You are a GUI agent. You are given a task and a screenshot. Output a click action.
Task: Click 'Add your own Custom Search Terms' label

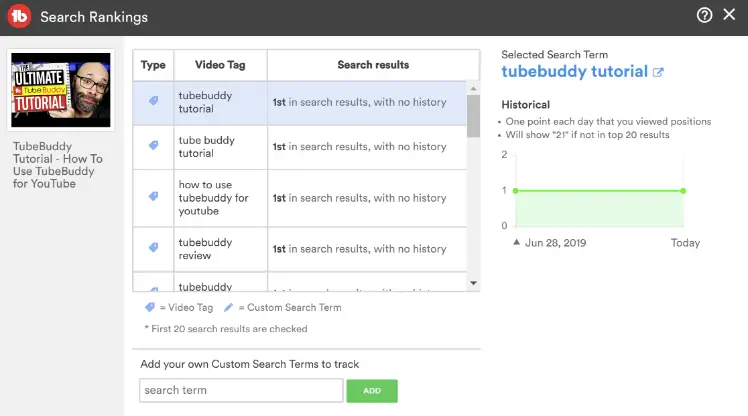click(249, 364)
